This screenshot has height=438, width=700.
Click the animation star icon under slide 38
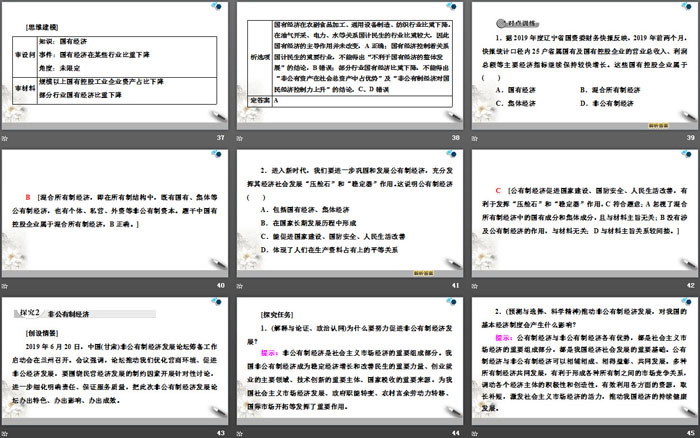(241, 136)
